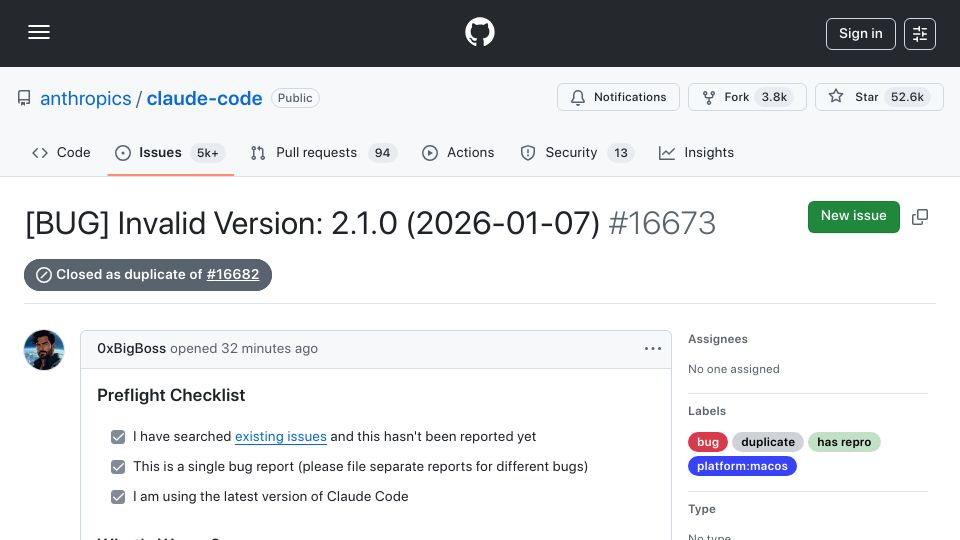Viewport: 960px width, 540px height.
Task: Copy issue link with the copy icon
Action: coord(920,217)
